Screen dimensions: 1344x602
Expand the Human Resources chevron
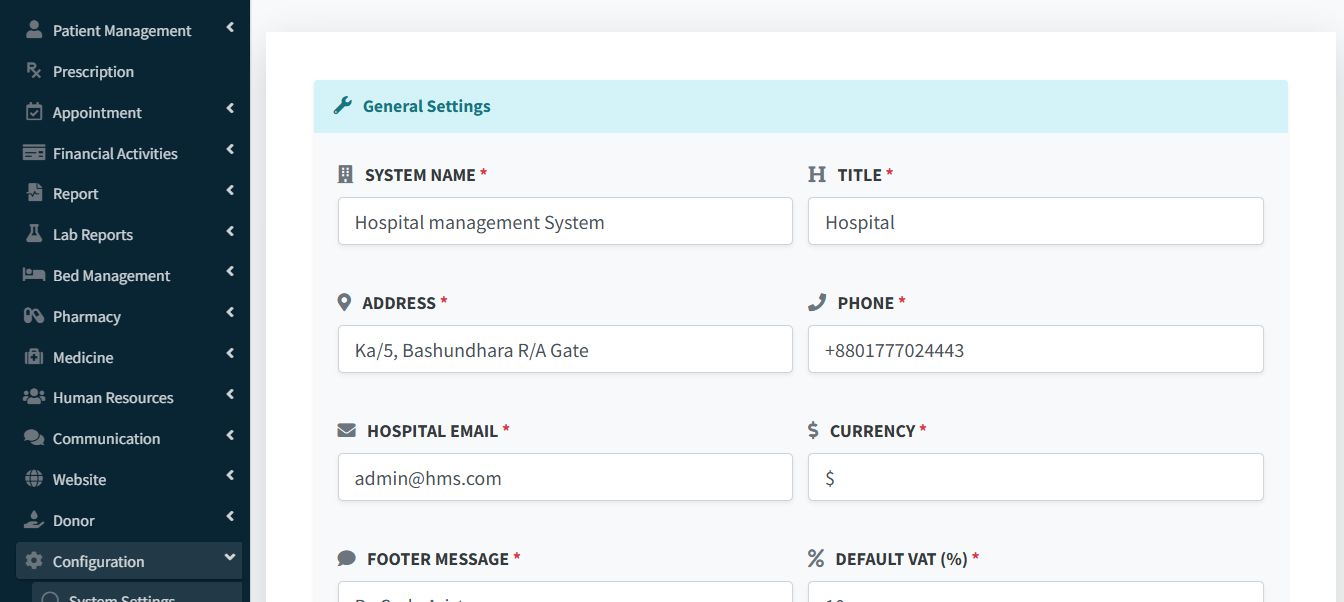230,395
